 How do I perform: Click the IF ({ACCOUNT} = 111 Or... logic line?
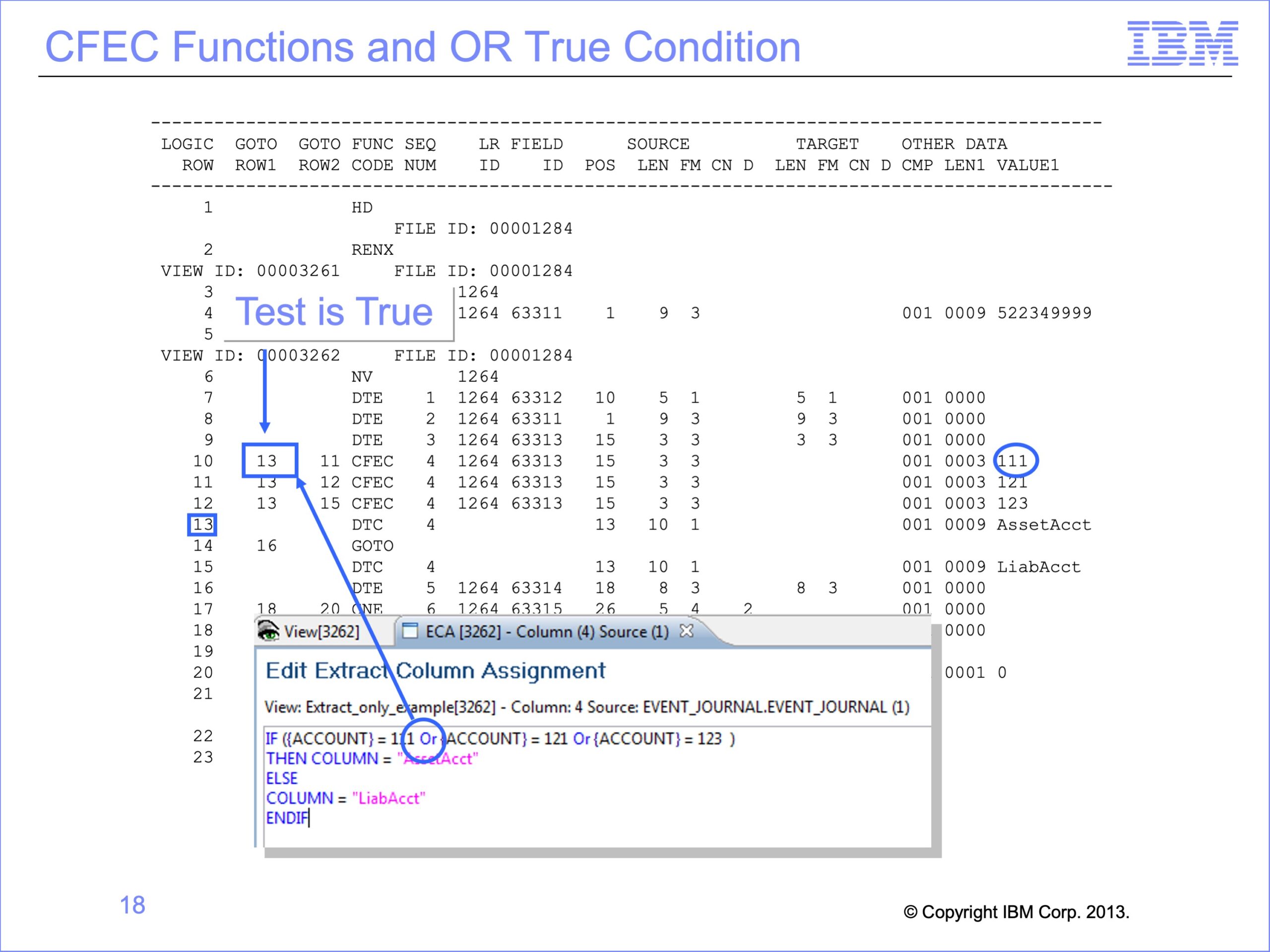pyautogui.click(x=500, y=738)
